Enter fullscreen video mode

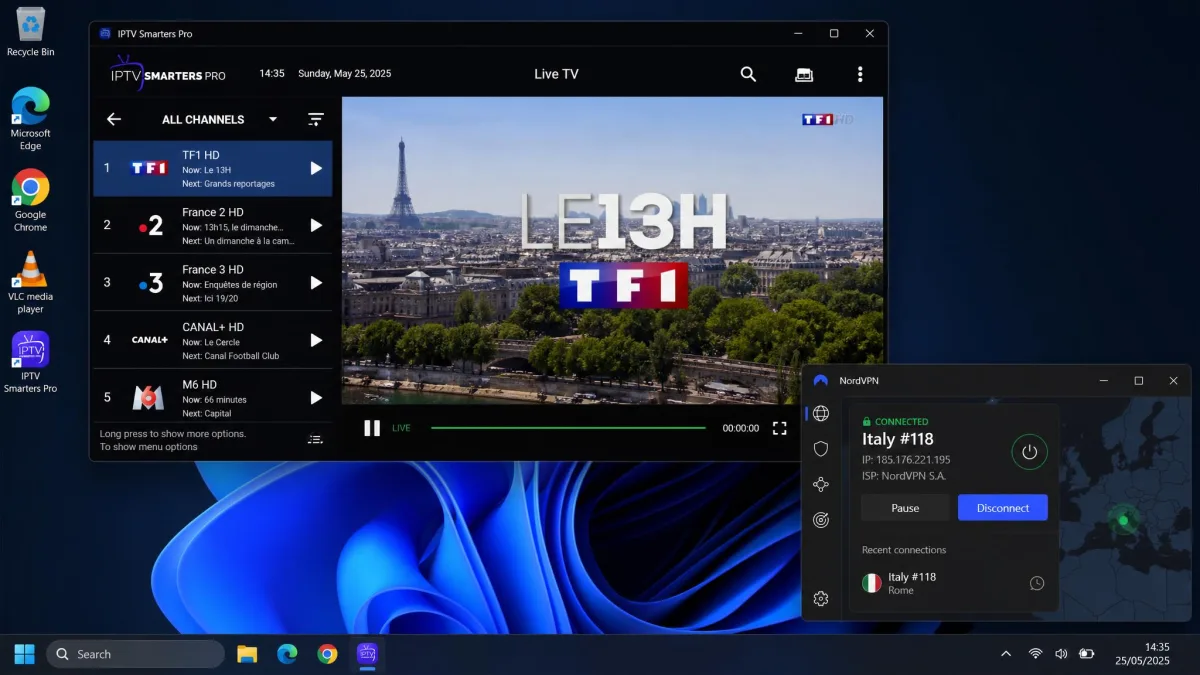tap(780, 428)
